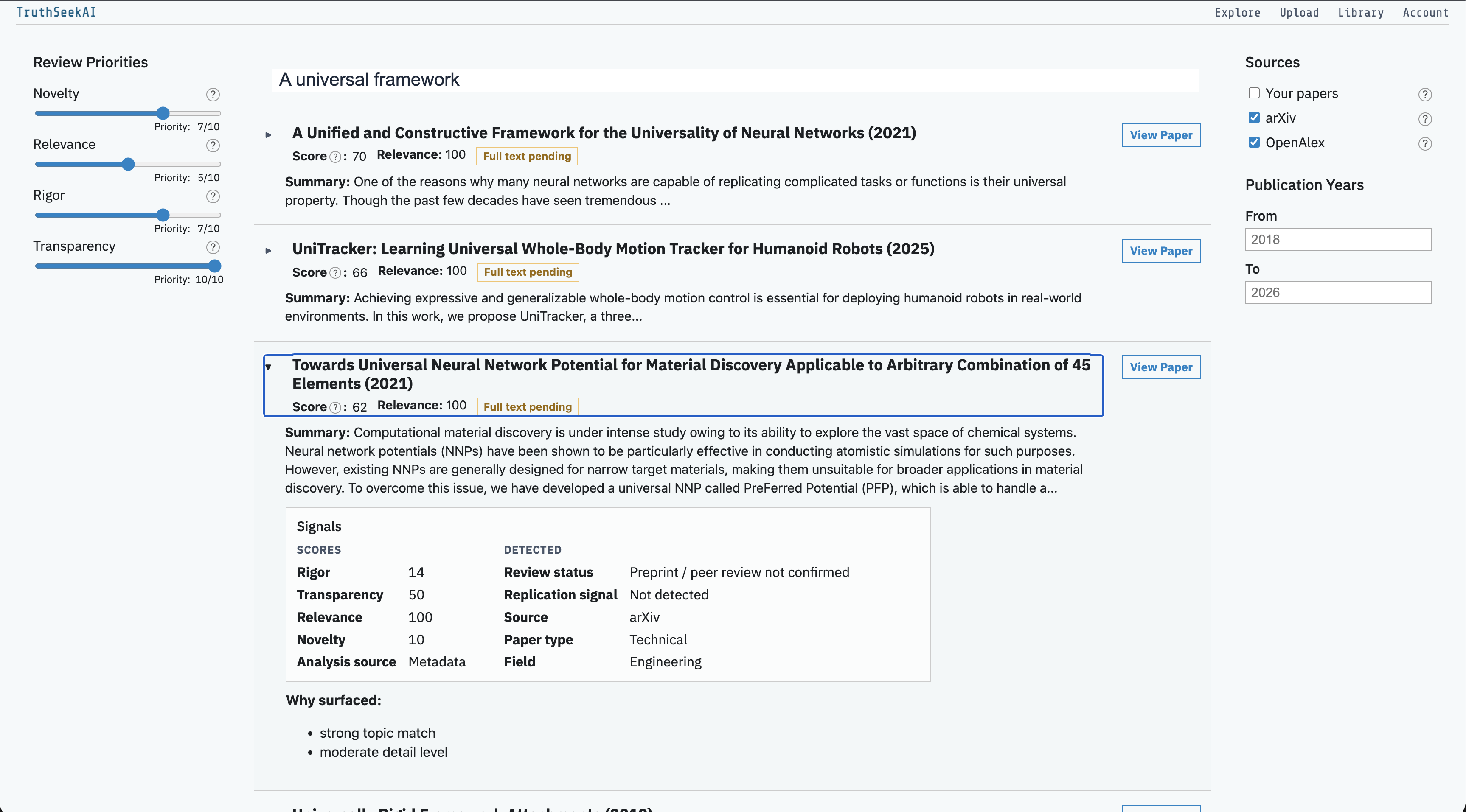Click help icon next to OpenAlex source
The height and width of the screenshot is (812, 1466).
[x=1425, y=144]
